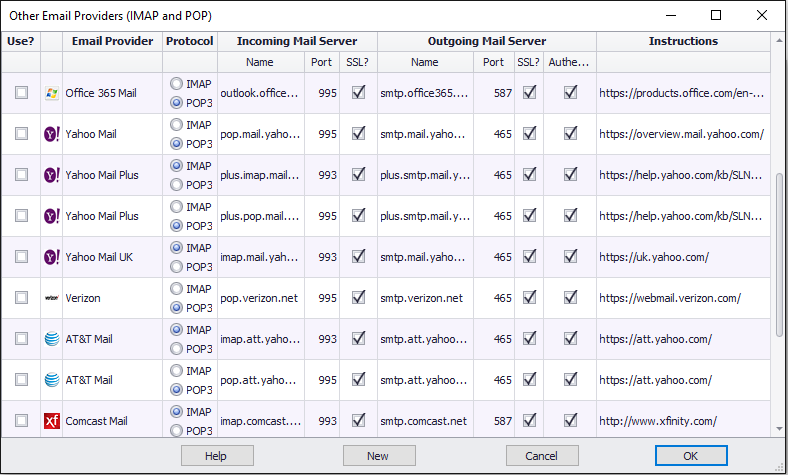Open the webmail.verizon.com instructions link
Screen dimensions: 788x475
670,298
